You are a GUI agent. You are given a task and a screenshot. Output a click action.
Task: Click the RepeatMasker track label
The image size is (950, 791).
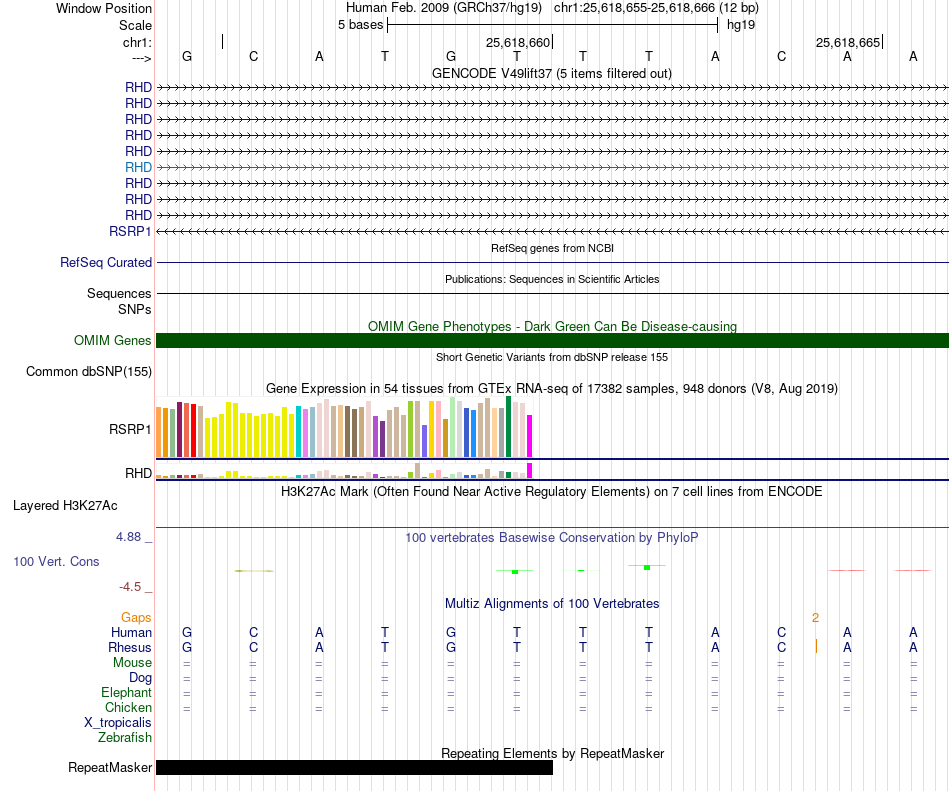[x=110, y=767]
